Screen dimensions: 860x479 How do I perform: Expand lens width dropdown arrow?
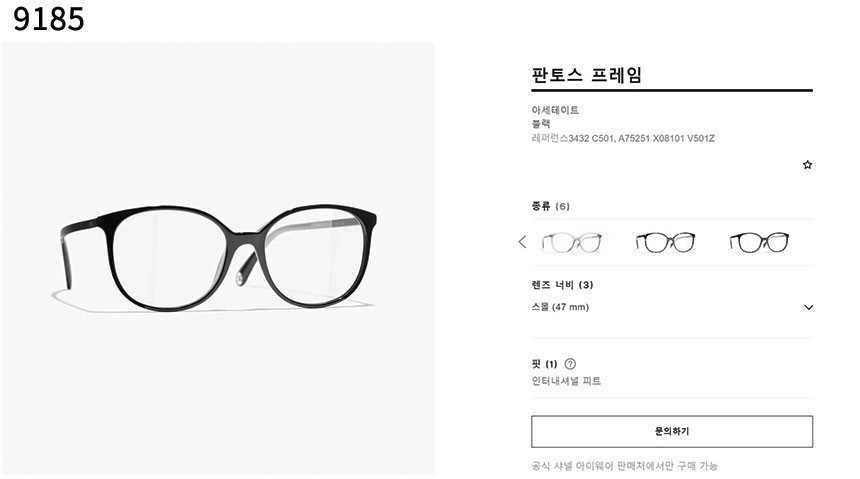tap(808, 307)
